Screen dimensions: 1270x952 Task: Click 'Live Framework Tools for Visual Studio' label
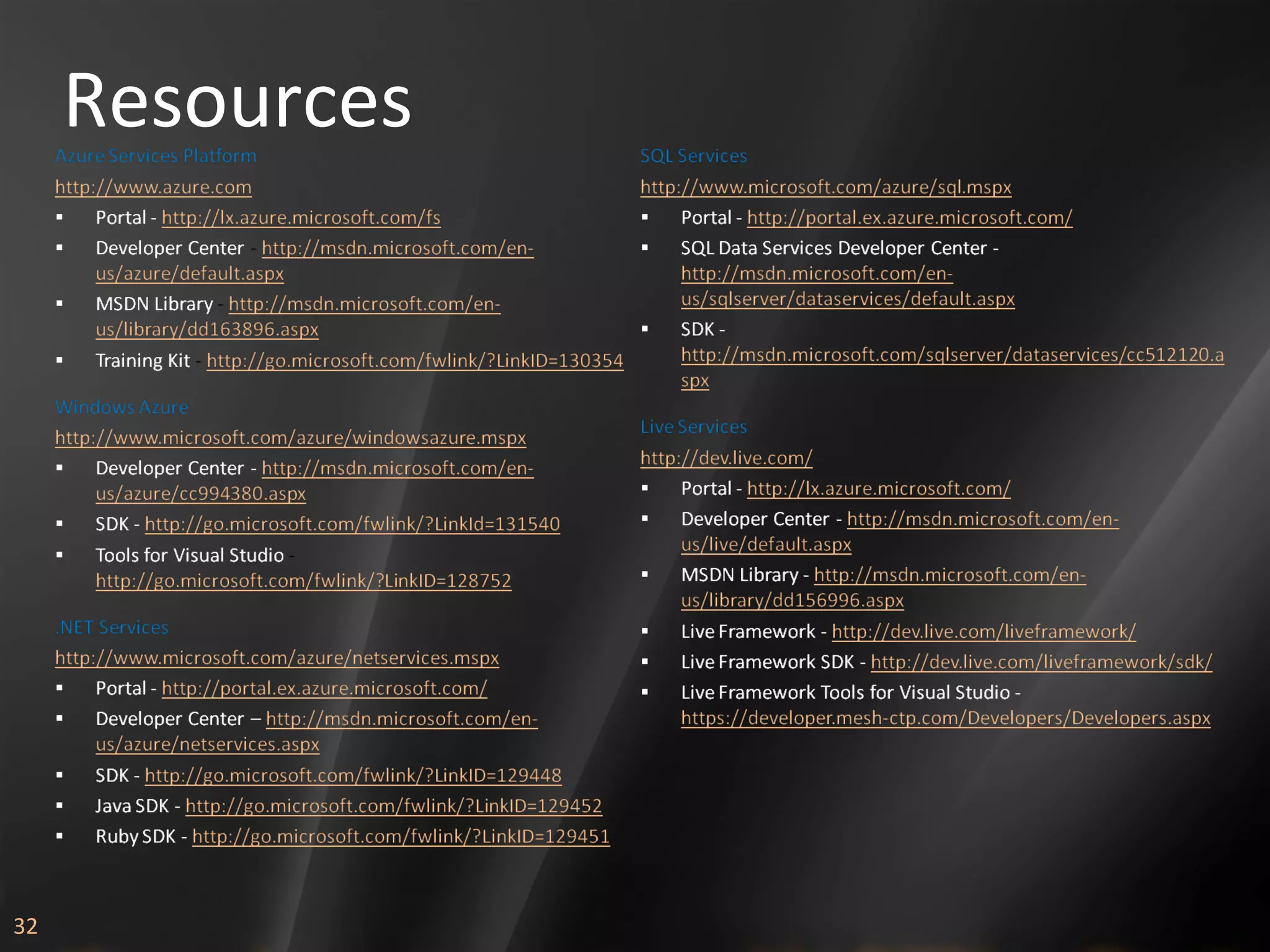(846, 692)
